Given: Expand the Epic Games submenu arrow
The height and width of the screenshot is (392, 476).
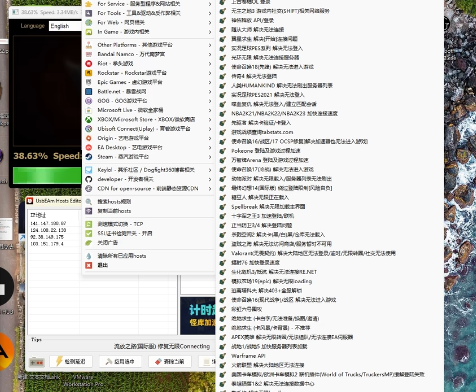Looking at the screenshot, I should [x=210, y=82].
